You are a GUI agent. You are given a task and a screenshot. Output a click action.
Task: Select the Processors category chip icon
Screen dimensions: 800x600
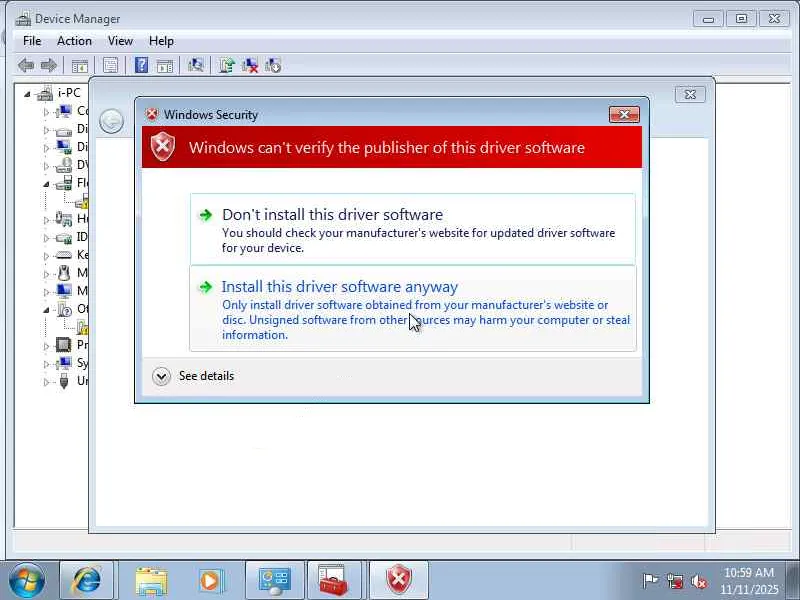(64, 345)
